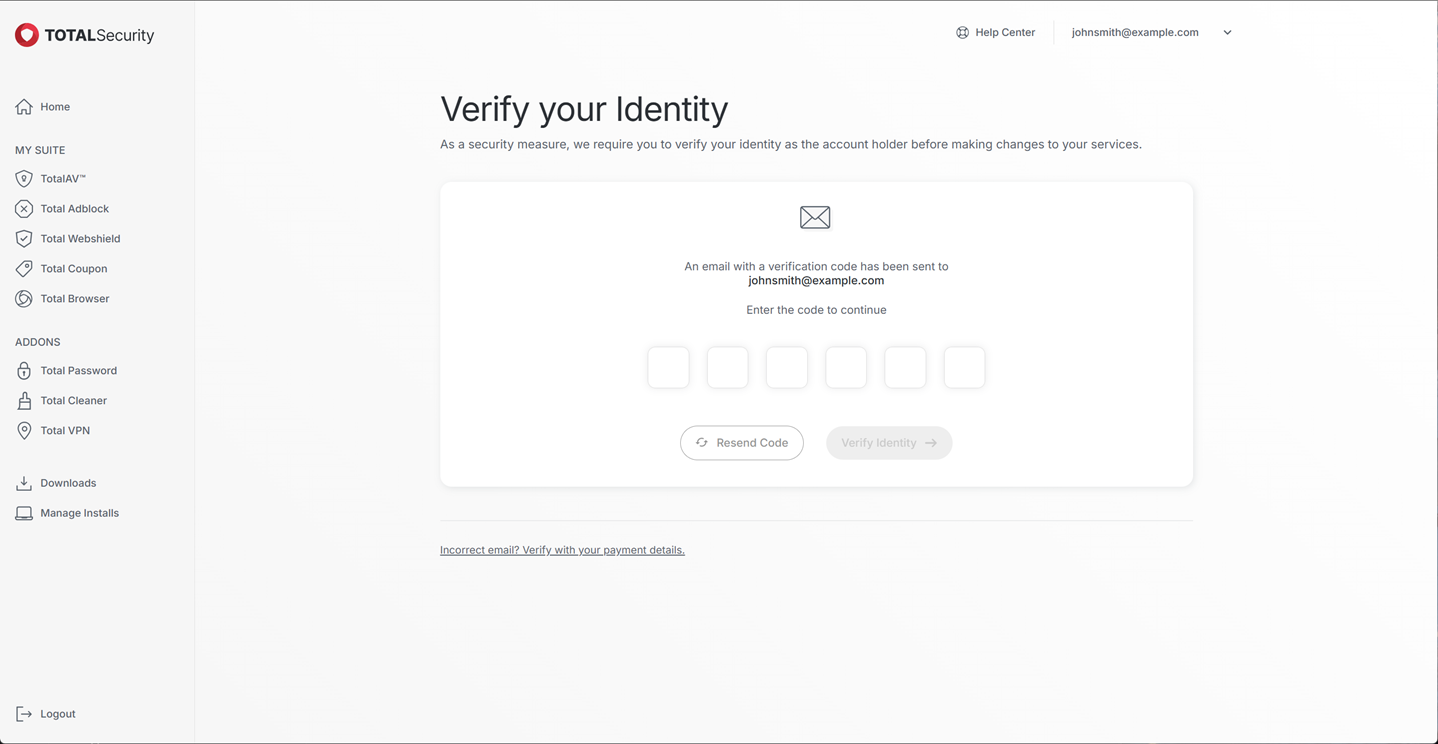Open TotalAV shield icon in sidebar
This screenshot has height=744, width=1438.
point(24,179)
